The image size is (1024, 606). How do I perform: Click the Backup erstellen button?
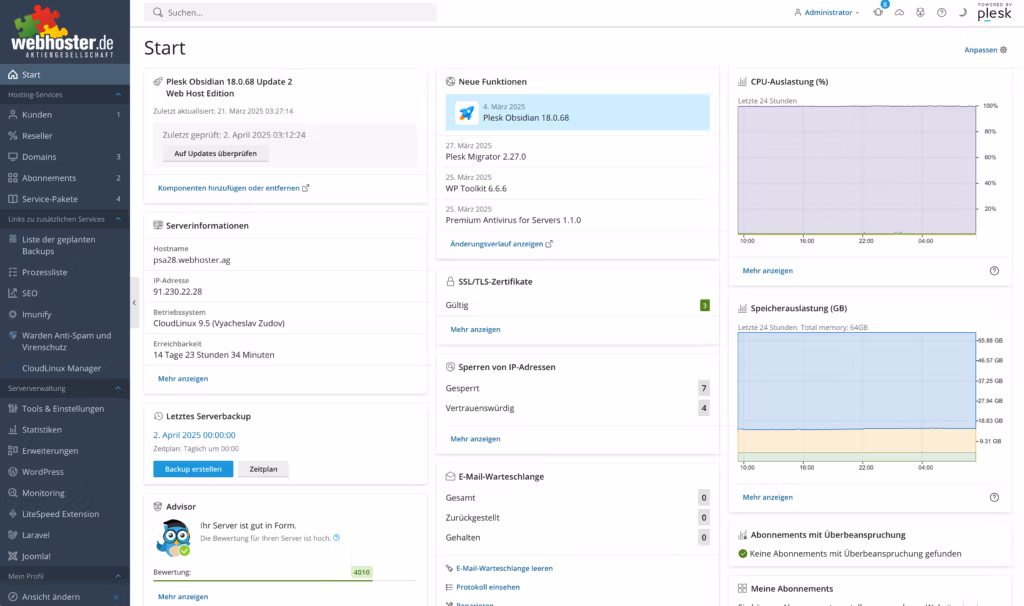tap(193, 469)
